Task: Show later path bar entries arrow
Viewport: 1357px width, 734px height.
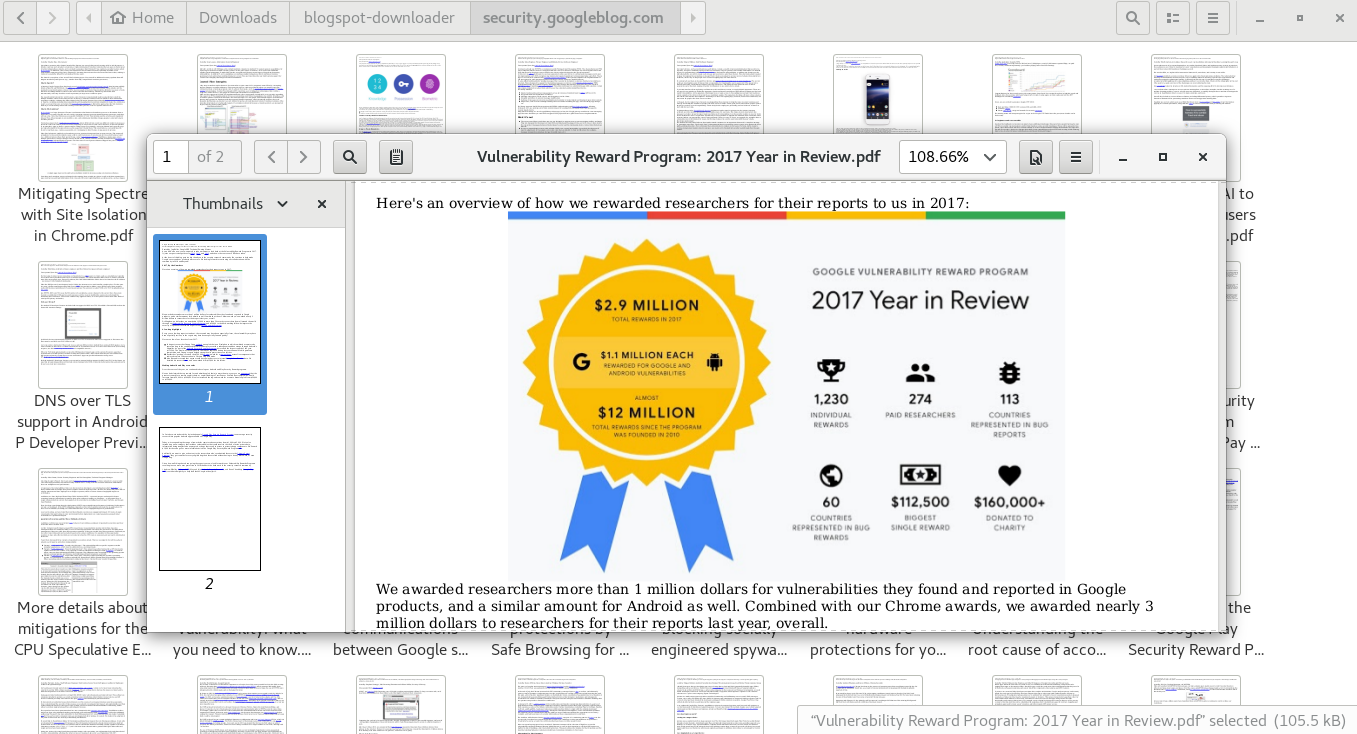Action: (x=692, y=18)
